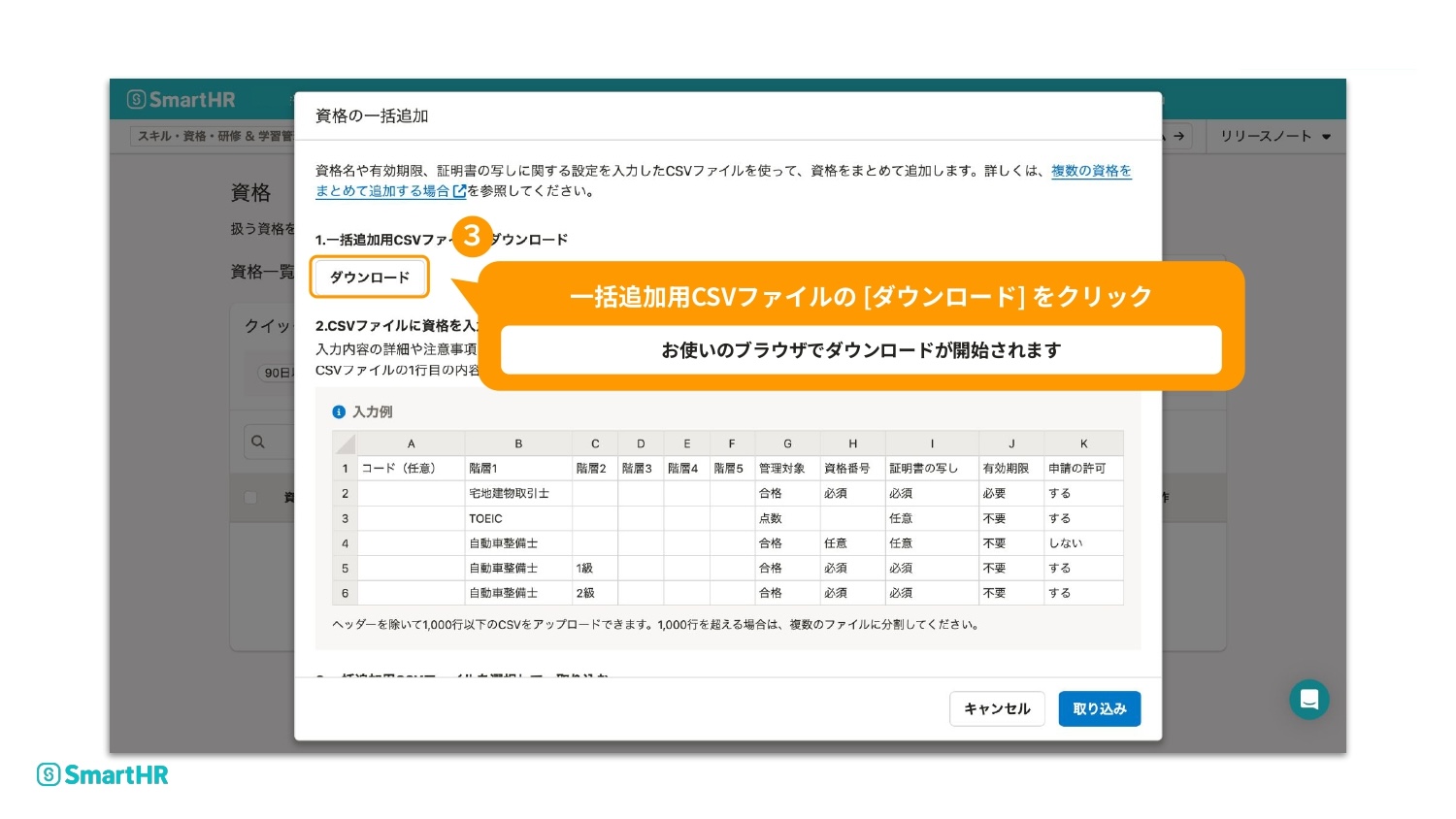Click the 資格番号 header cell
The image size is (1456, 819).
point(852,469)
